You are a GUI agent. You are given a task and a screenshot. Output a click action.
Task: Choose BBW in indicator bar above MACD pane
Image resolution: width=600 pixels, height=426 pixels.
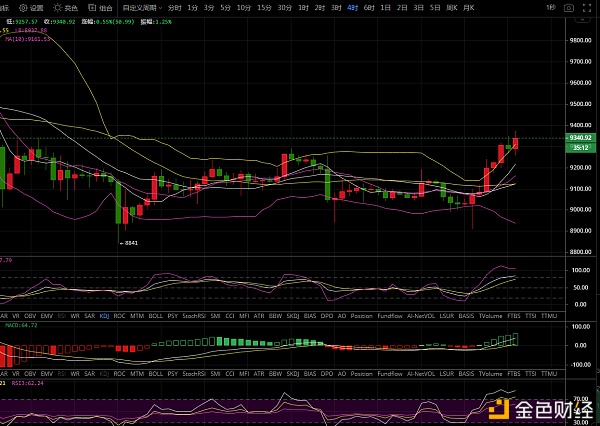(276, 316)
